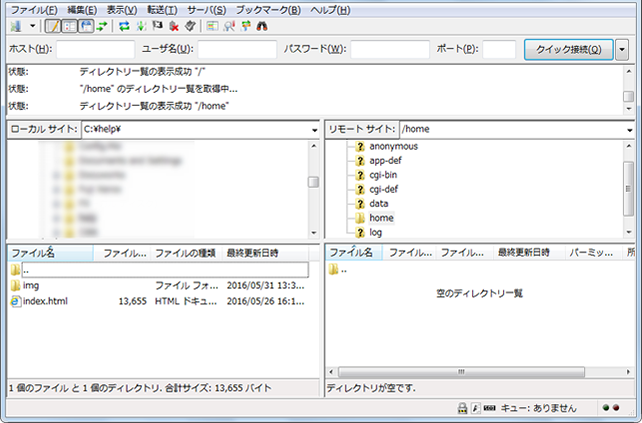Refresh the file and folder lists
This screenshot has height=423, width=642.
pos(124,27)
